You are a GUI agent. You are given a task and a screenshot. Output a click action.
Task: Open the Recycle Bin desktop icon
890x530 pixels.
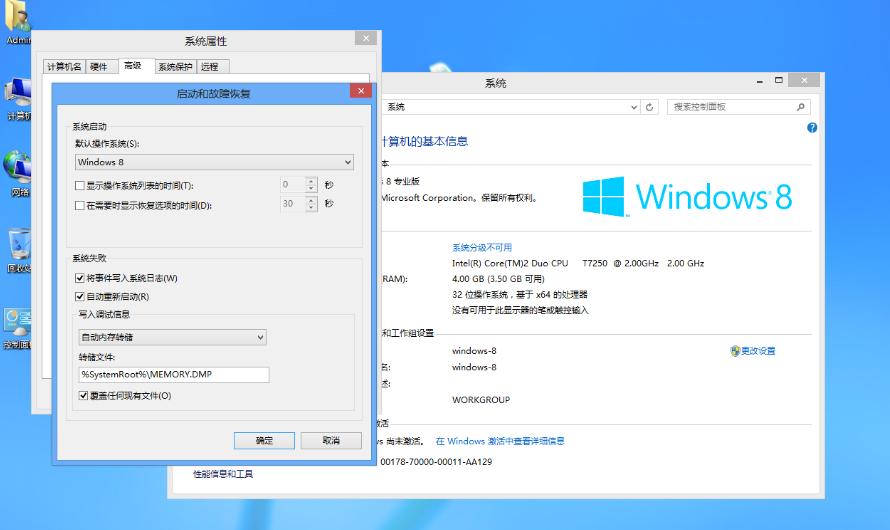[x=19, y=250]
